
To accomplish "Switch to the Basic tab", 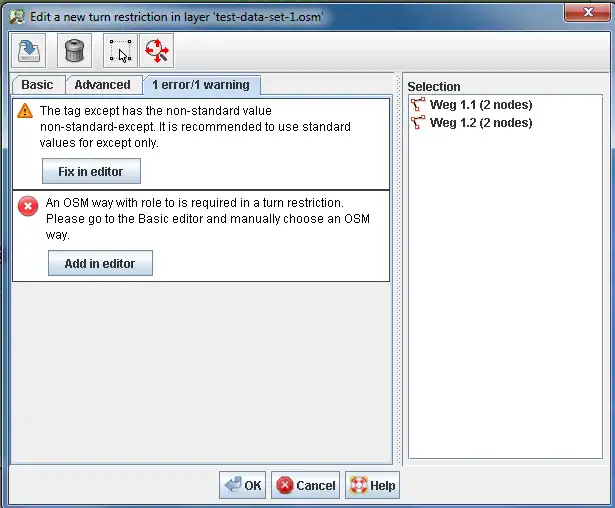I will 38,85.
